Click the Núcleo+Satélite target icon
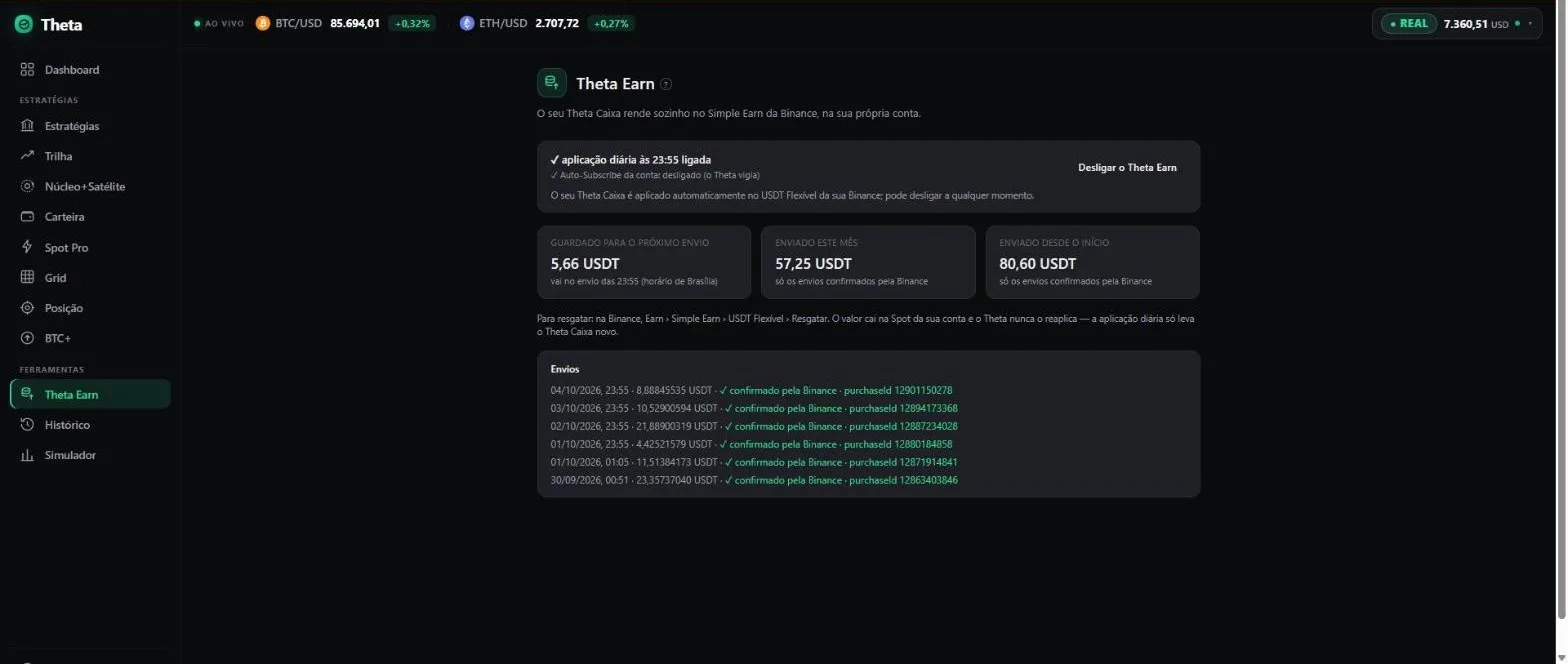 click(27, 186)
